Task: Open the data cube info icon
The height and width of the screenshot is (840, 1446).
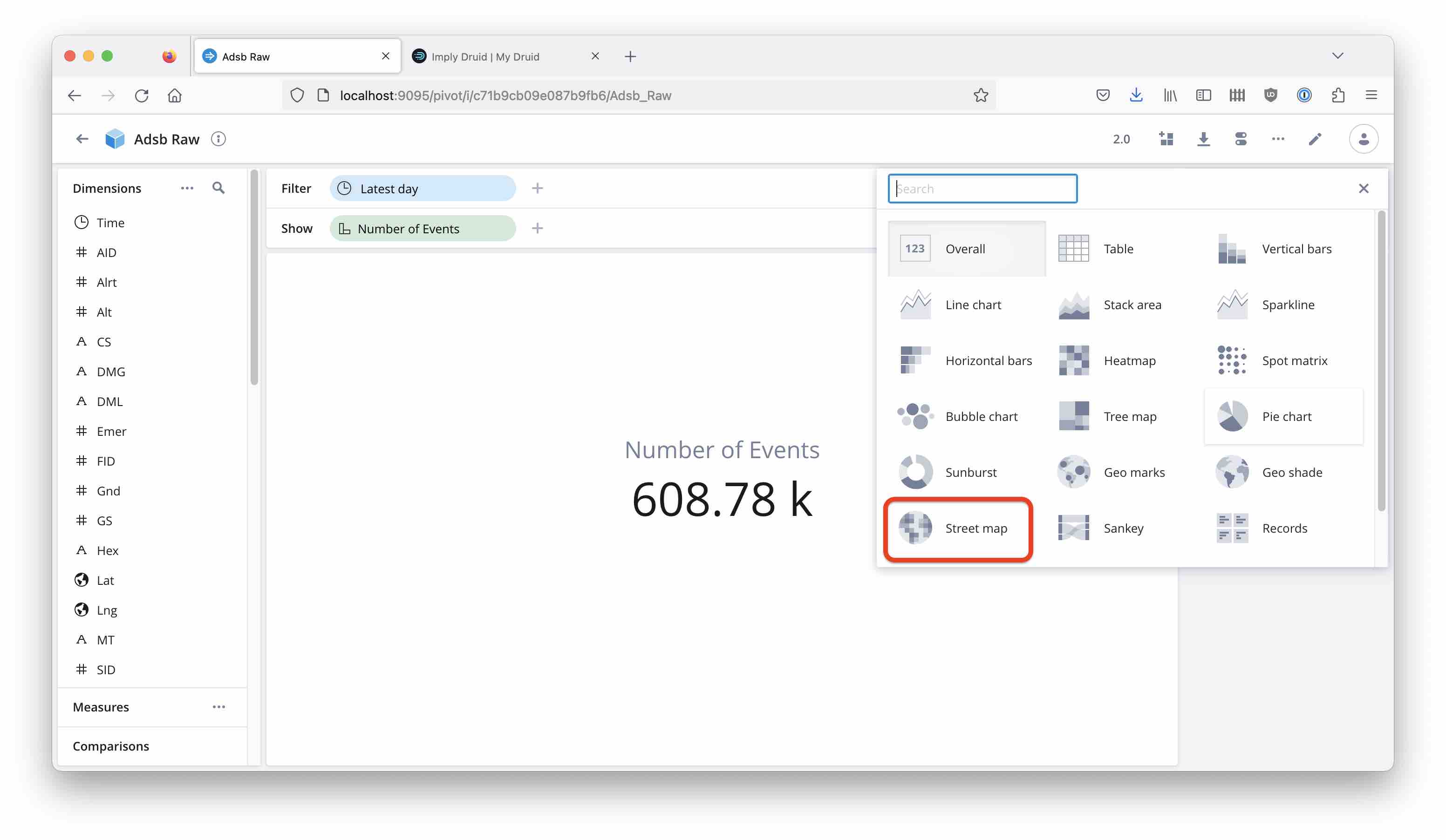Action: [218, 139]
